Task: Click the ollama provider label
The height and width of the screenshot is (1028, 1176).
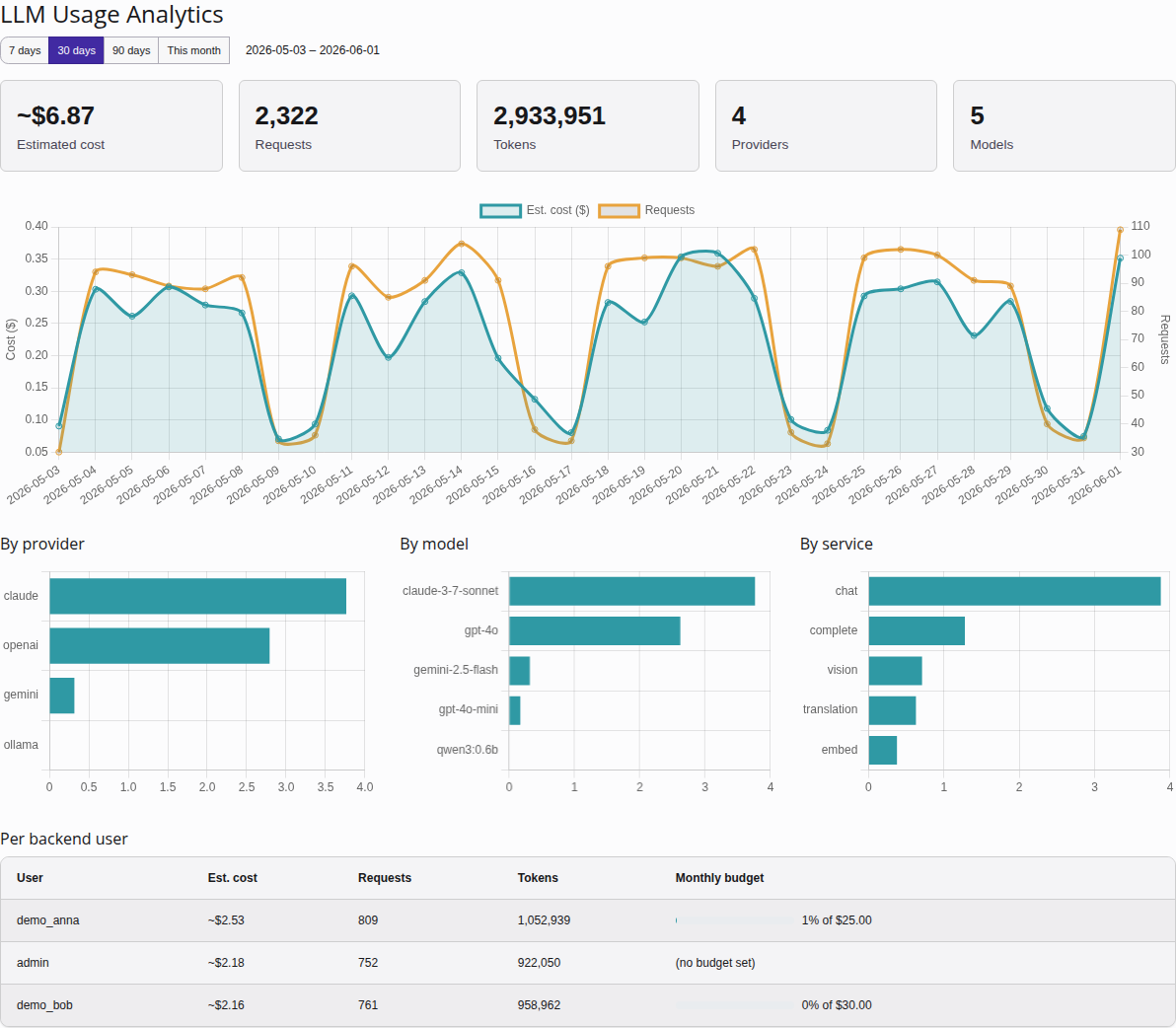Action: click(21, 745)
